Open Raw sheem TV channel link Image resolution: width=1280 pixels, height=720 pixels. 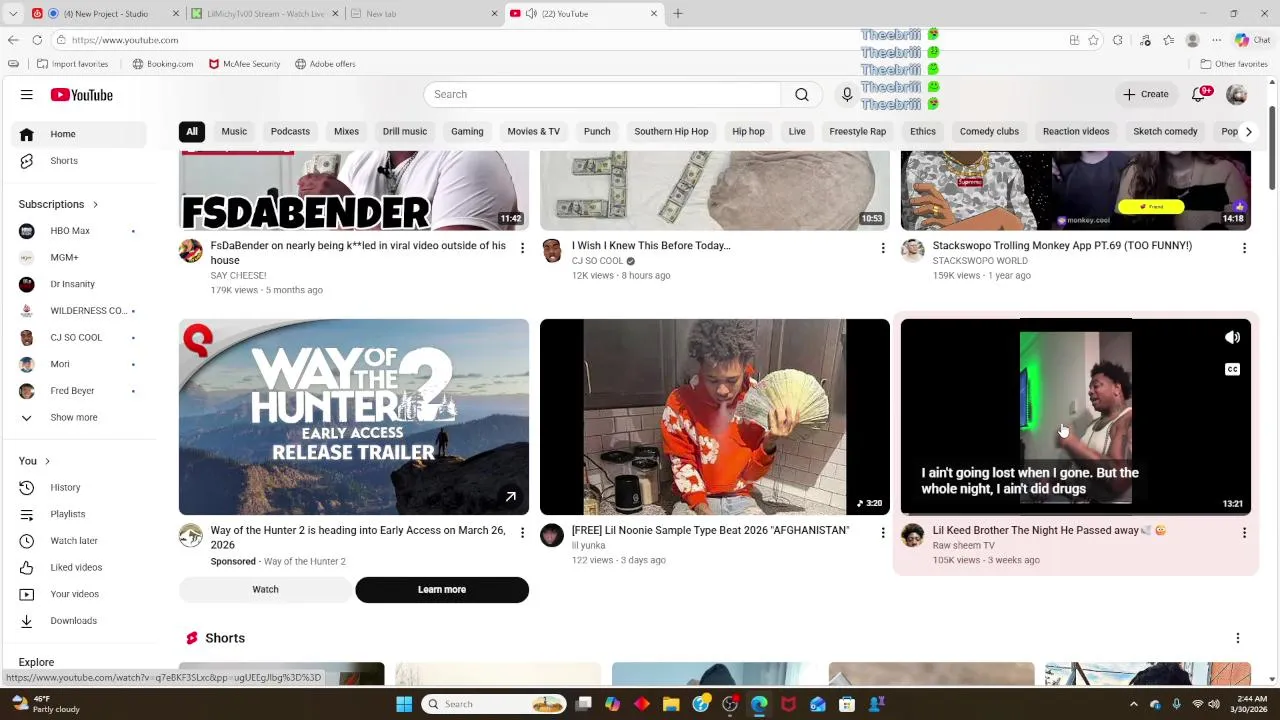click(x=964, y=546)
